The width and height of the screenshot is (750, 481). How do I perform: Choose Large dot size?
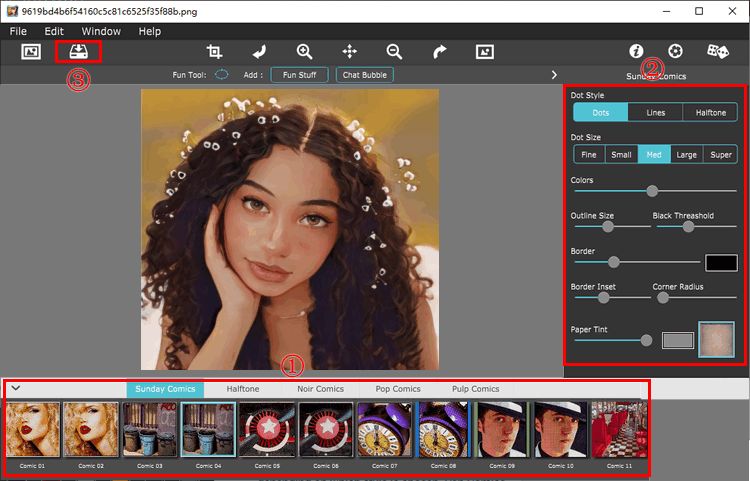click(686, 154)
